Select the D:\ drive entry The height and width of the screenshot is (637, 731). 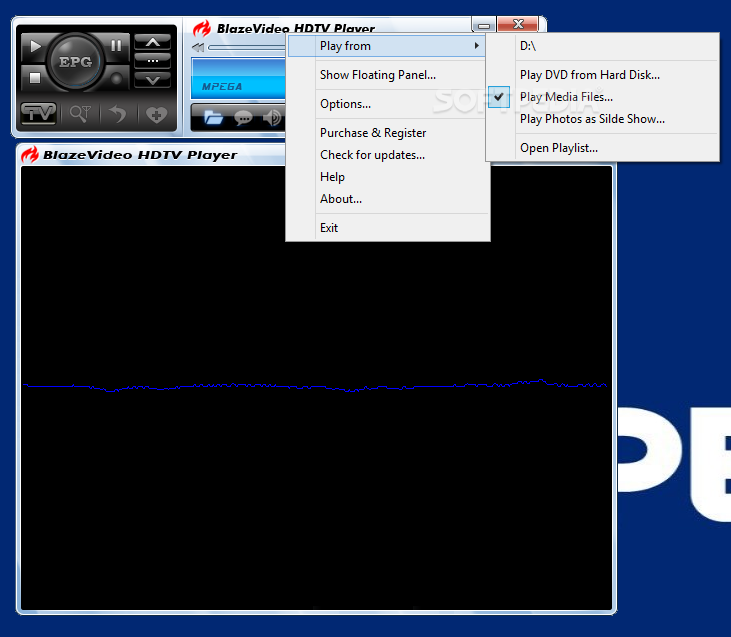point(602,46)
